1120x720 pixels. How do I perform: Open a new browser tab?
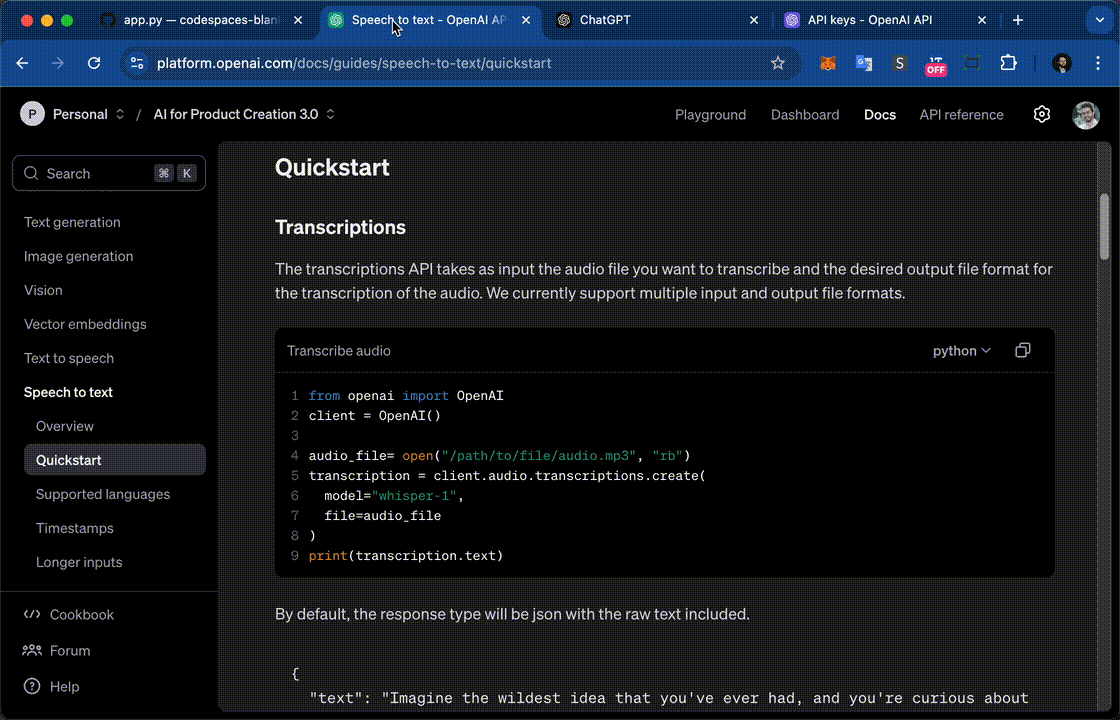1018,20
